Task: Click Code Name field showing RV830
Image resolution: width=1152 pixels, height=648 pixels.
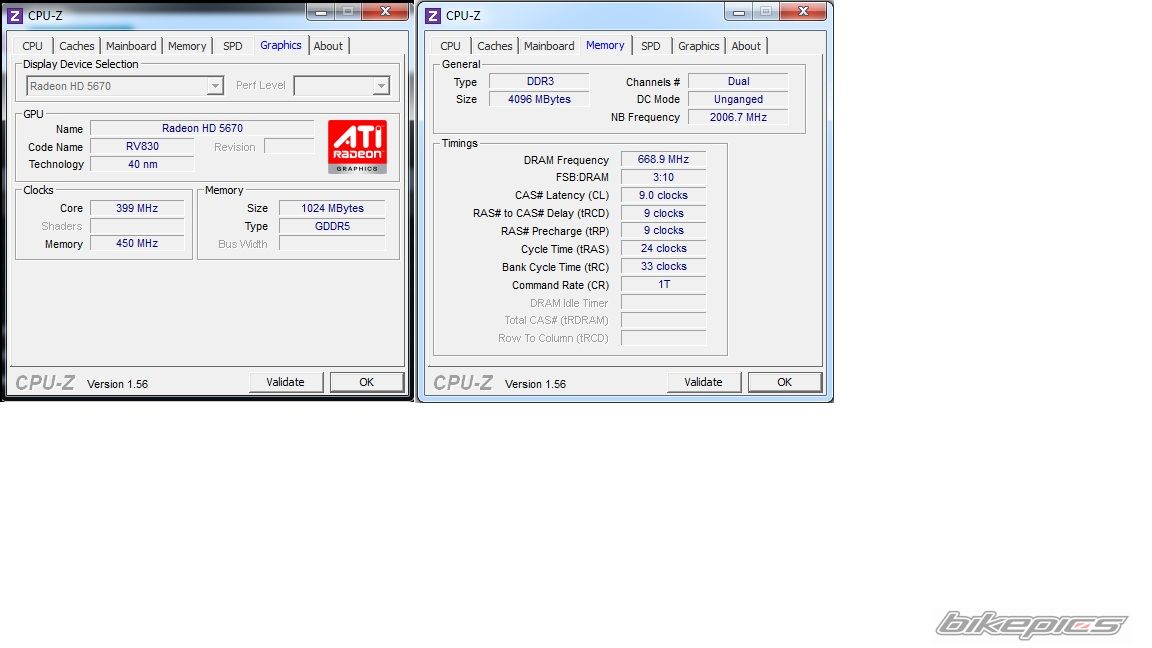Action: tap(142, 146)
